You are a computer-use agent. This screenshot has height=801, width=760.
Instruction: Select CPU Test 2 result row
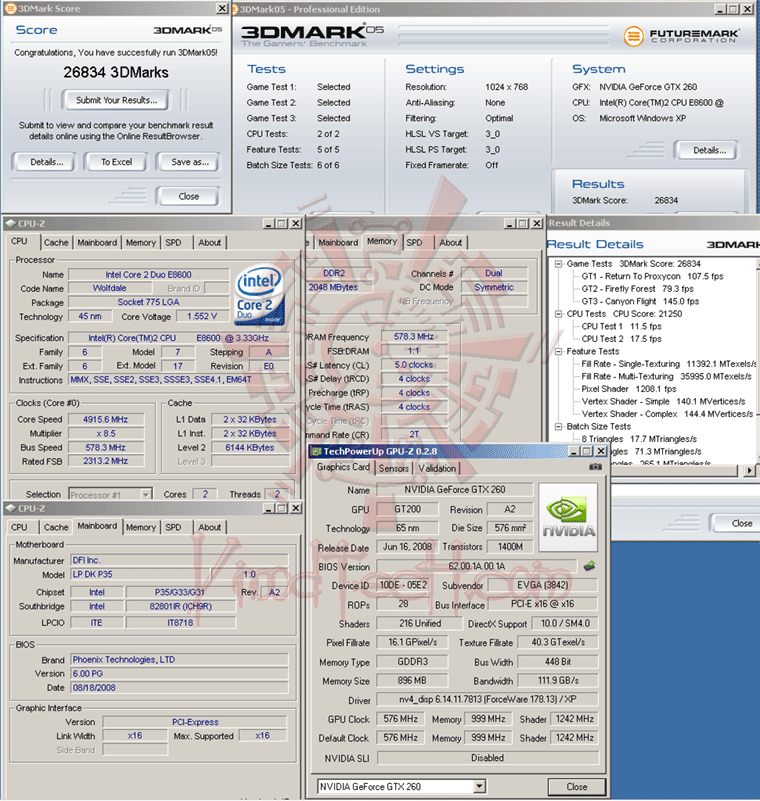(621, 339)
